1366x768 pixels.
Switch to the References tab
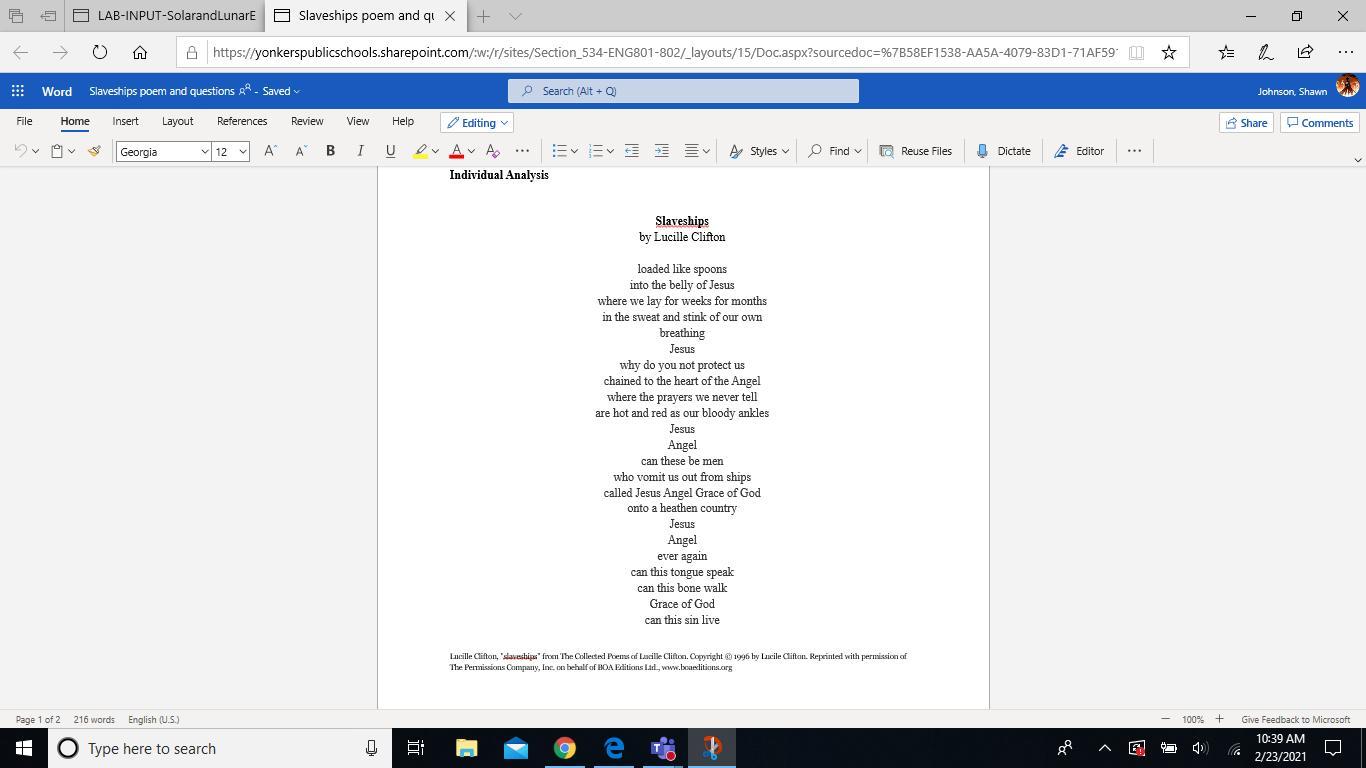coord(242,121)
